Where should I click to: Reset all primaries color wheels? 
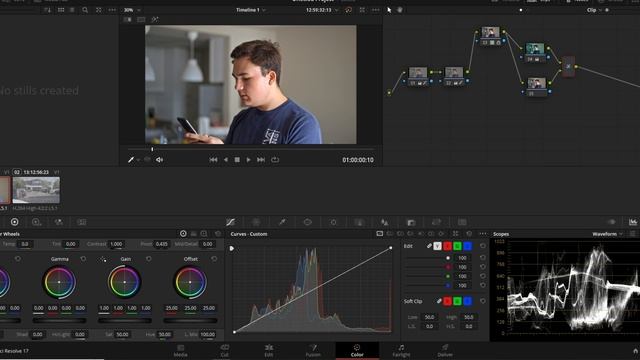(x=218, y=234)
